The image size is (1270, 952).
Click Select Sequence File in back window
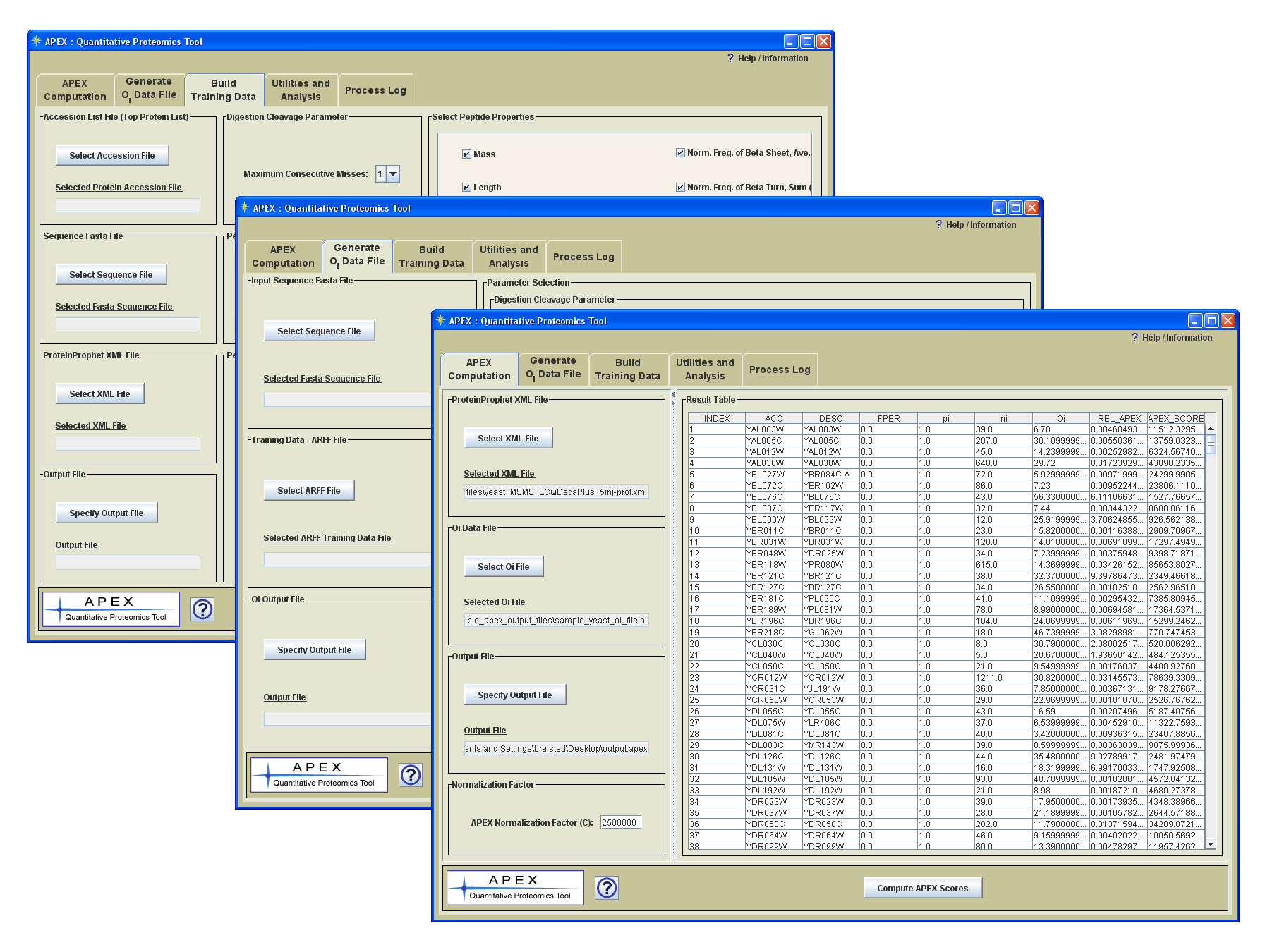click(111, 275)
